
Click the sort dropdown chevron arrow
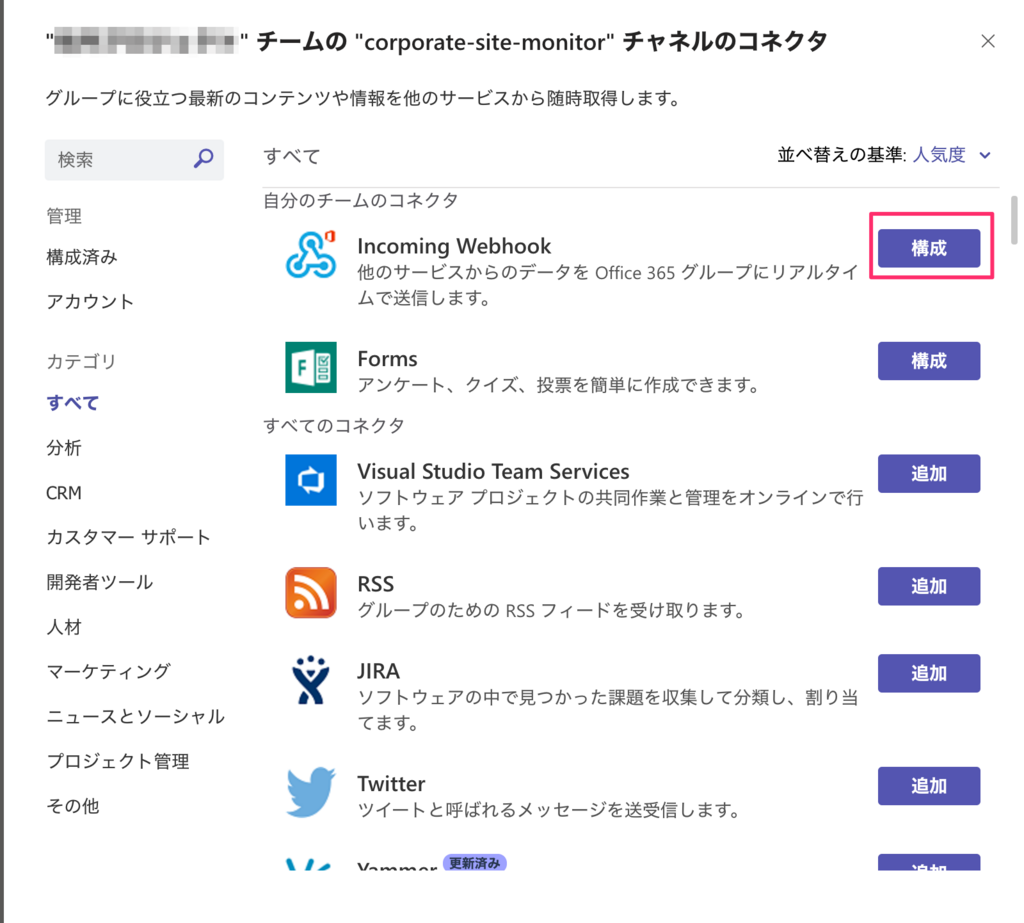(x=985, y=155)
